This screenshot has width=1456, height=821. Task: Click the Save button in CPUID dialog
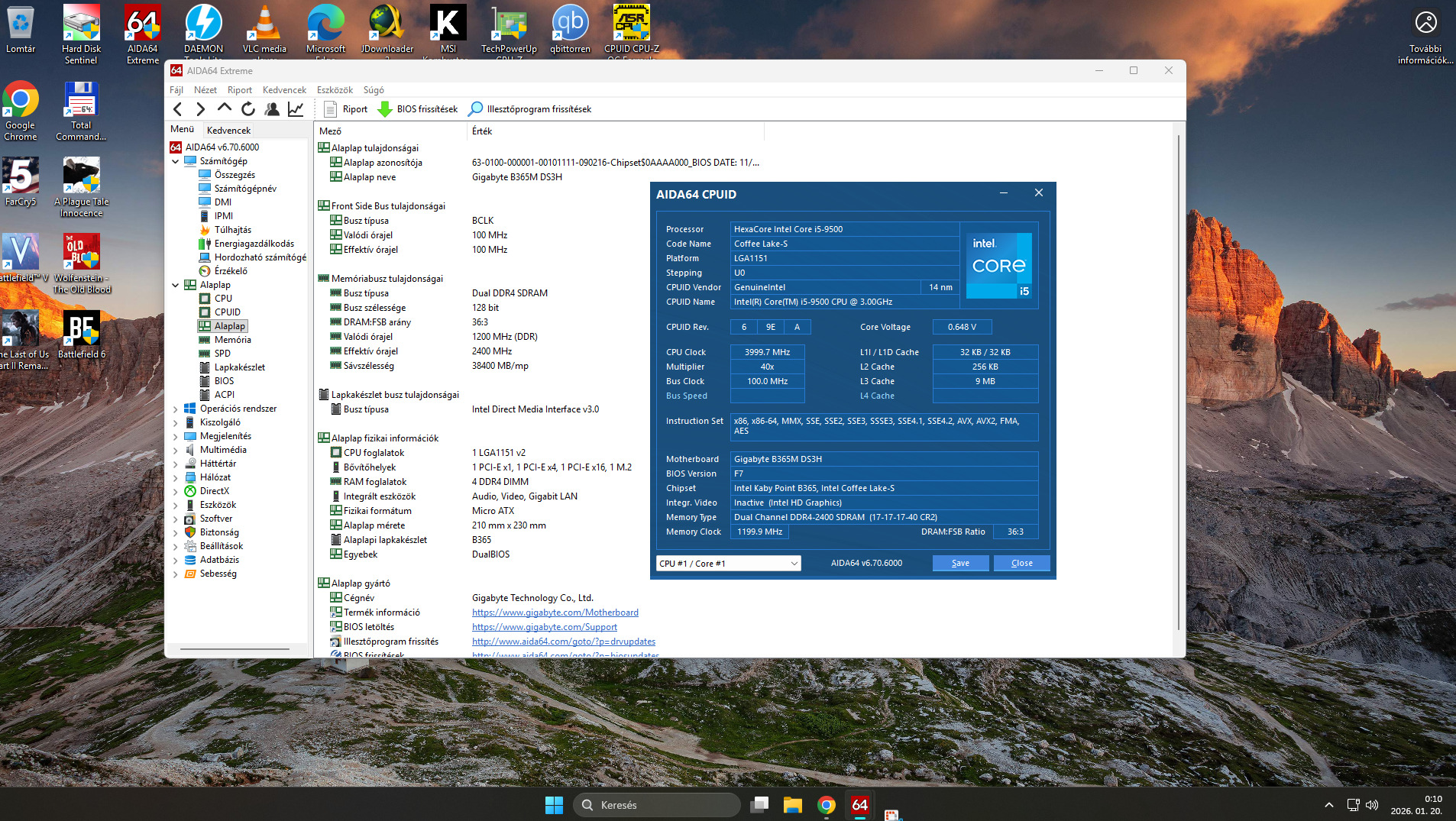(960, 564)
